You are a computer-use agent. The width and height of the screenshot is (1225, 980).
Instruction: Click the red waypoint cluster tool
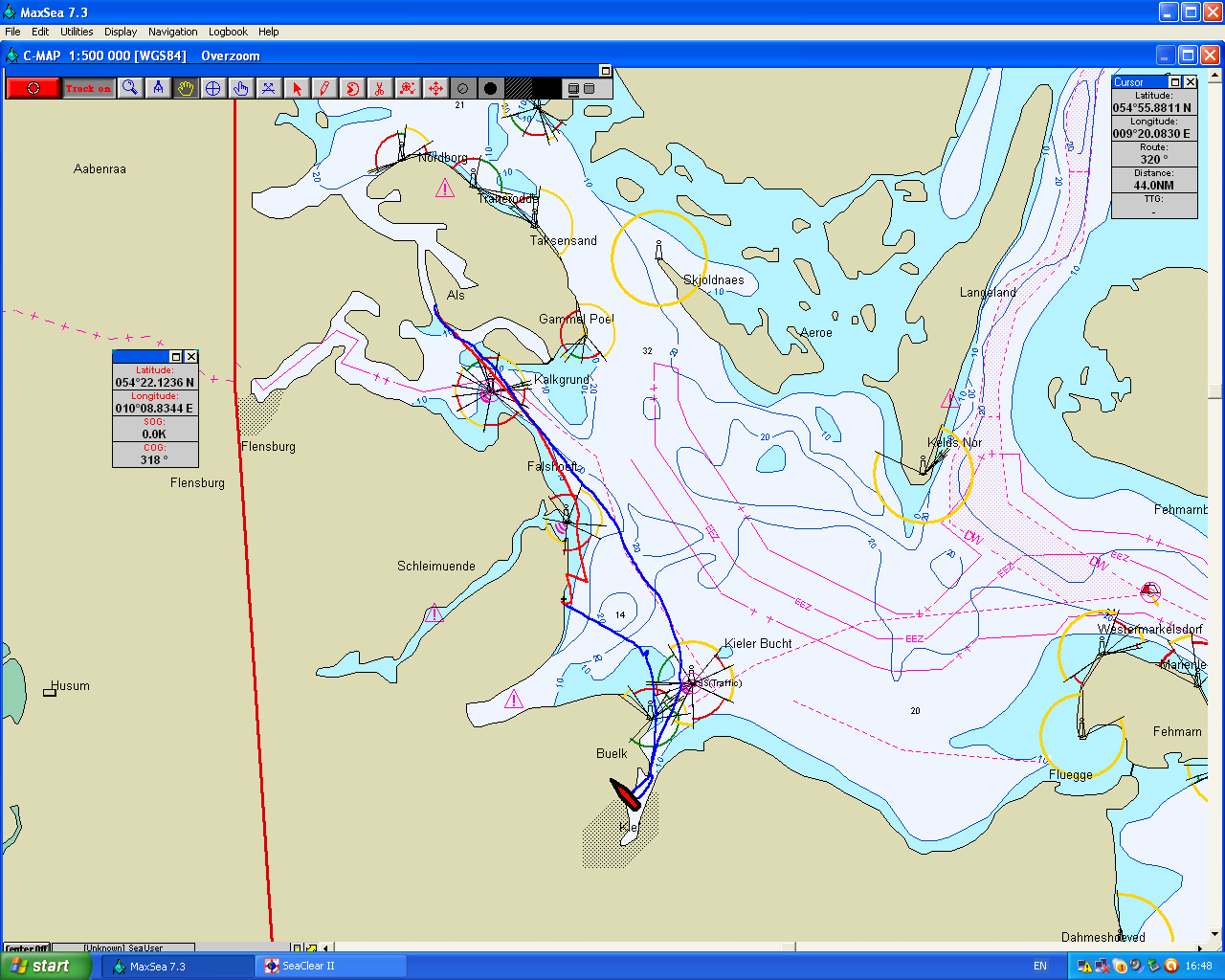coord(408,88)
